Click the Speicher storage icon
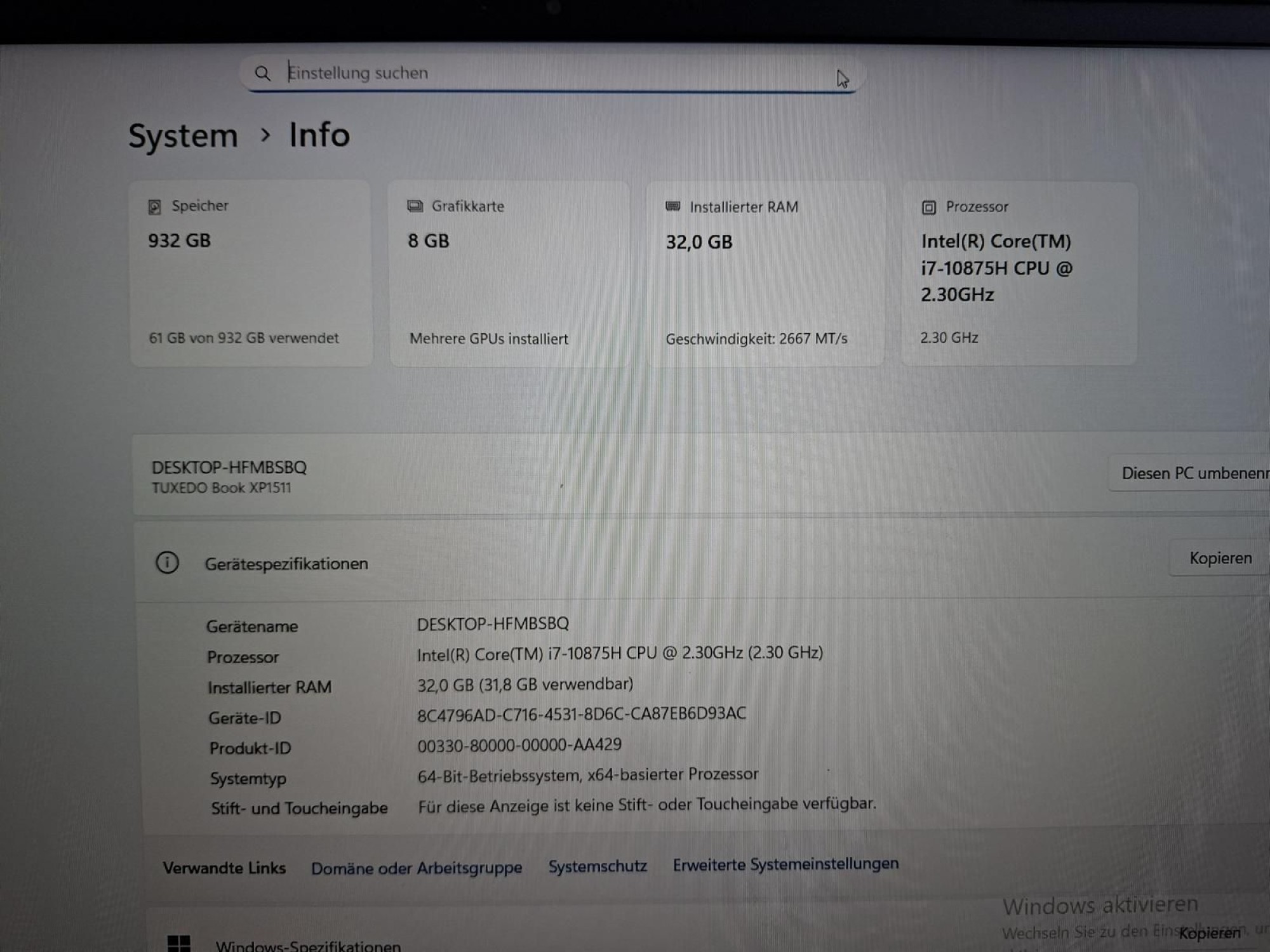 [154, 207]
